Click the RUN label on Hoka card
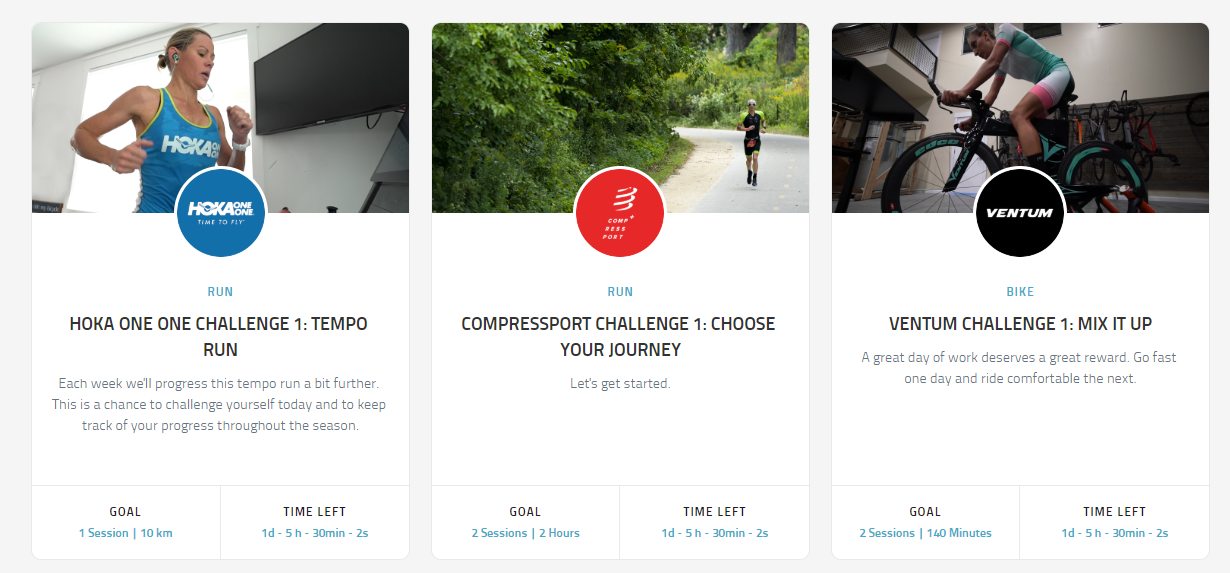This screenshot has width=1230, height=573. (220, 292)
